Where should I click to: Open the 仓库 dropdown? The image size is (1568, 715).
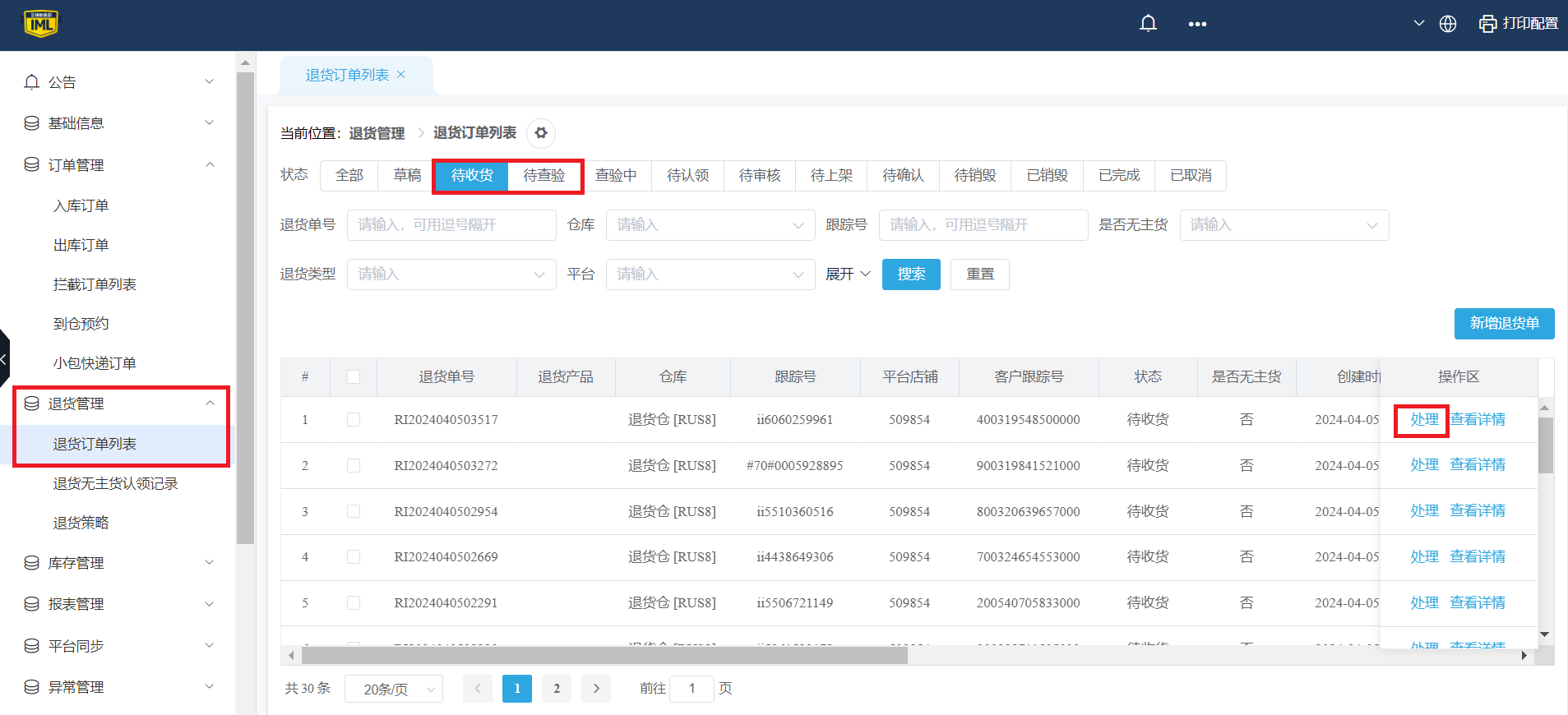click(x=710, y=225)
